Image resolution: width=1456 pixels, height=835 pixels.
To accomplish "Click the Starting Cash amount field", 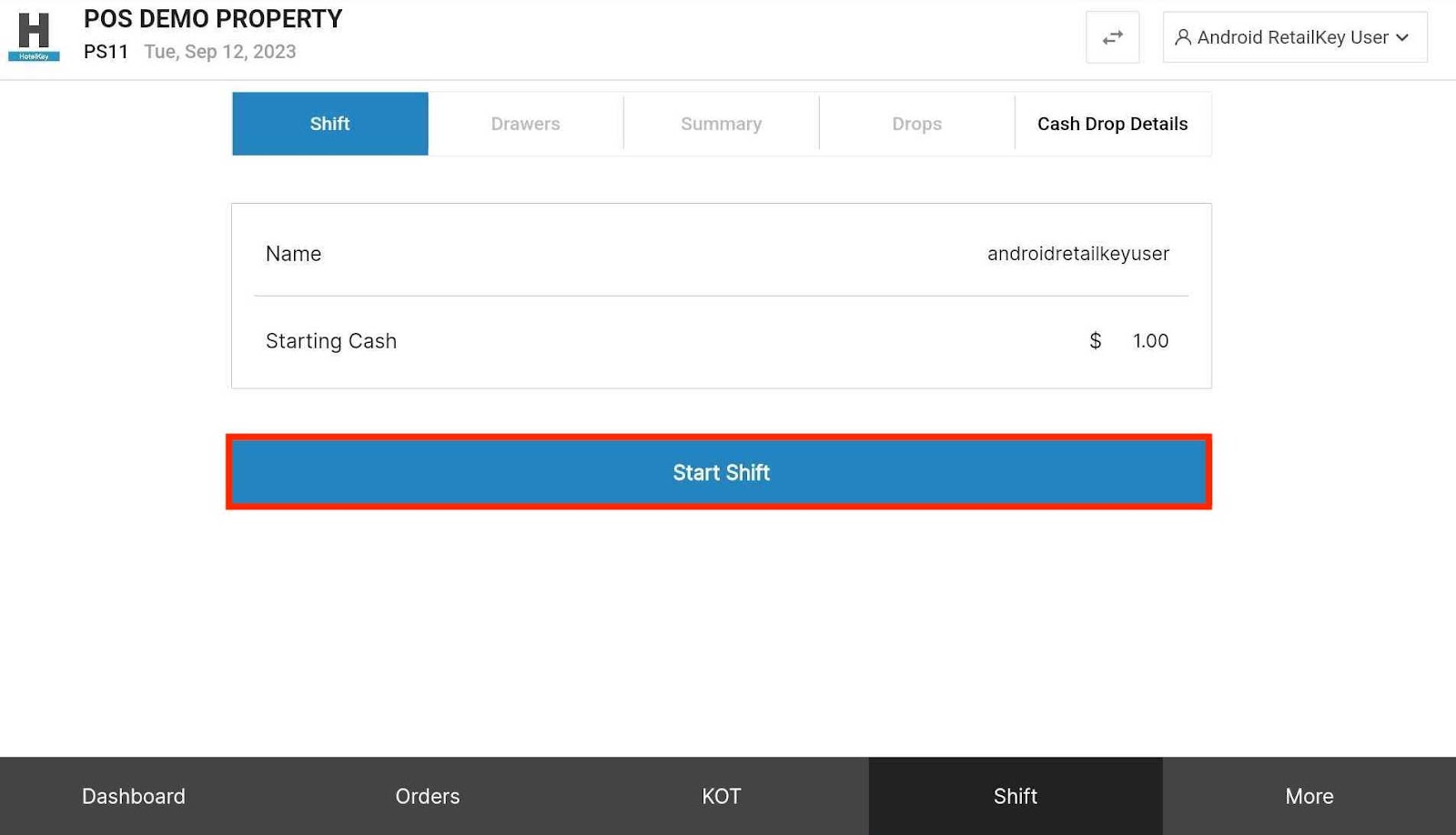I will (1149, 341).
